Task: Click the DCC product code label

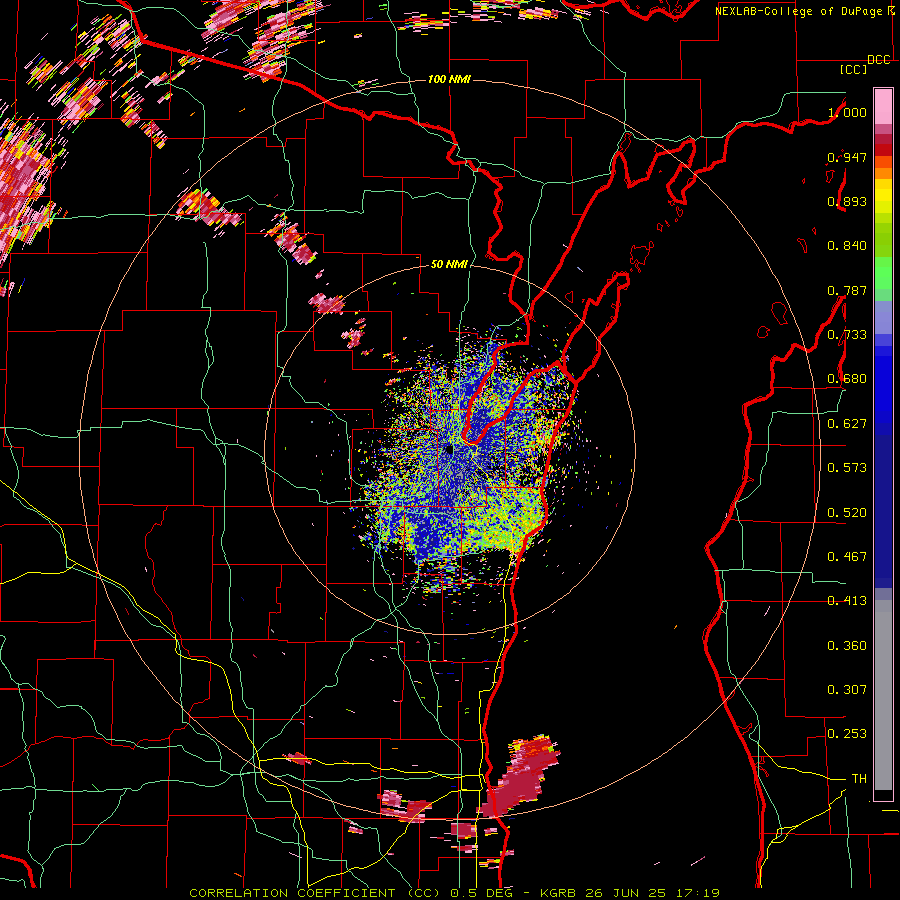Action: coord(878,60)
